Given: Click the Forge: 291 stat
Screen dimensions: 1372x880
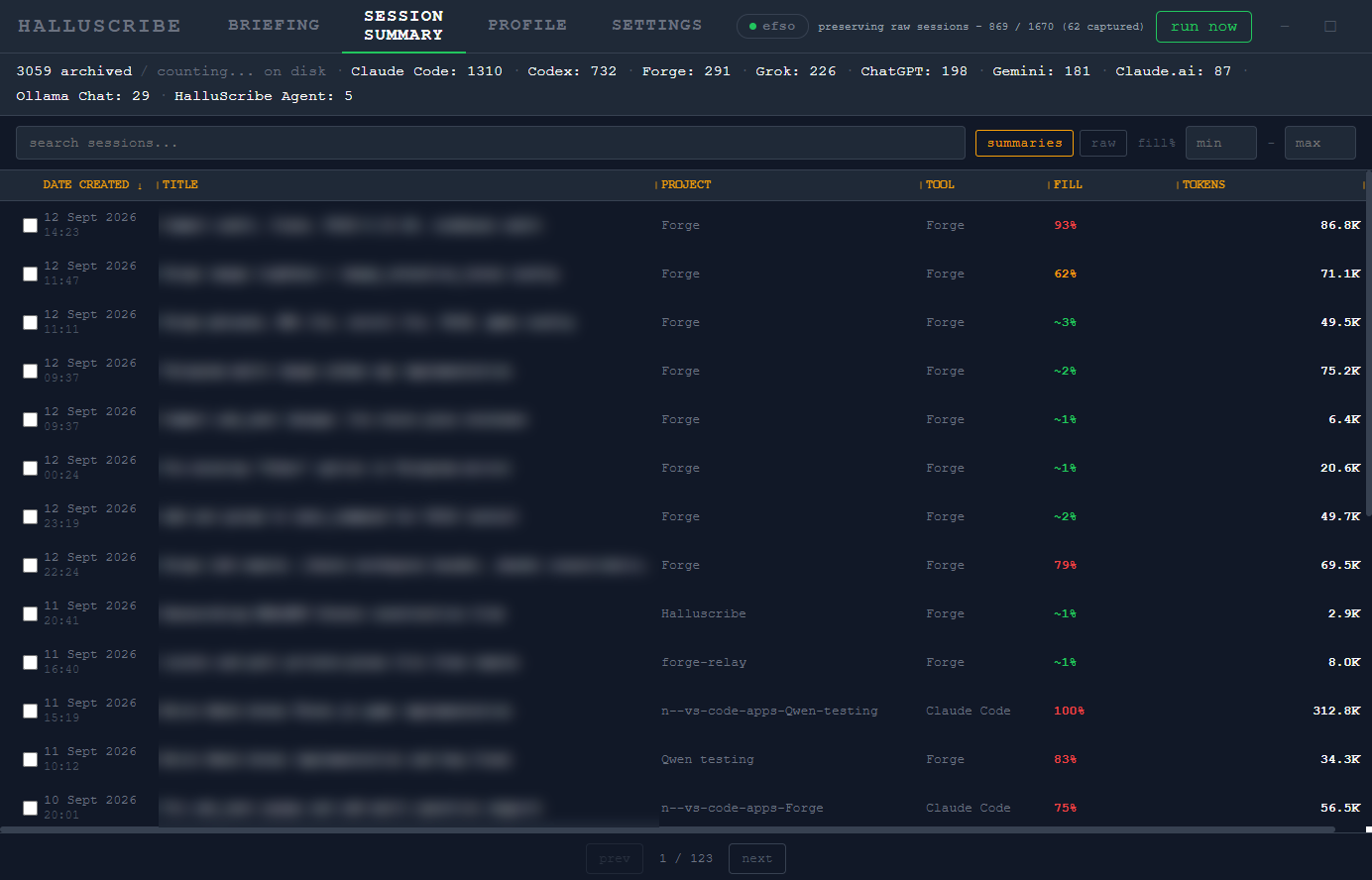Looking at the screenshot, I should pyautogui.click(x=686, y=71).
